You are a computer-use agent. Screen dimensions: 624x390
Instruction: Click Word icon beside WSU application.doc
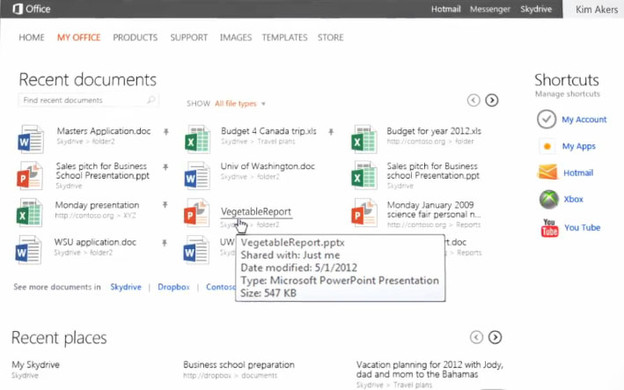28,250
